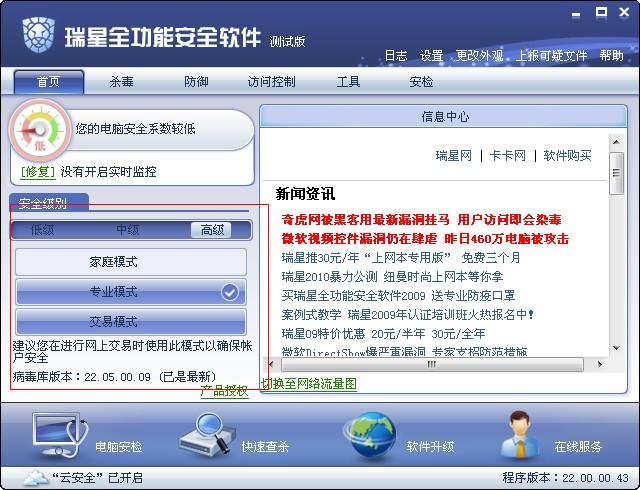Switch to the 杀毒 tab
This screenshot has height=490, width=640.
[122, 82]
